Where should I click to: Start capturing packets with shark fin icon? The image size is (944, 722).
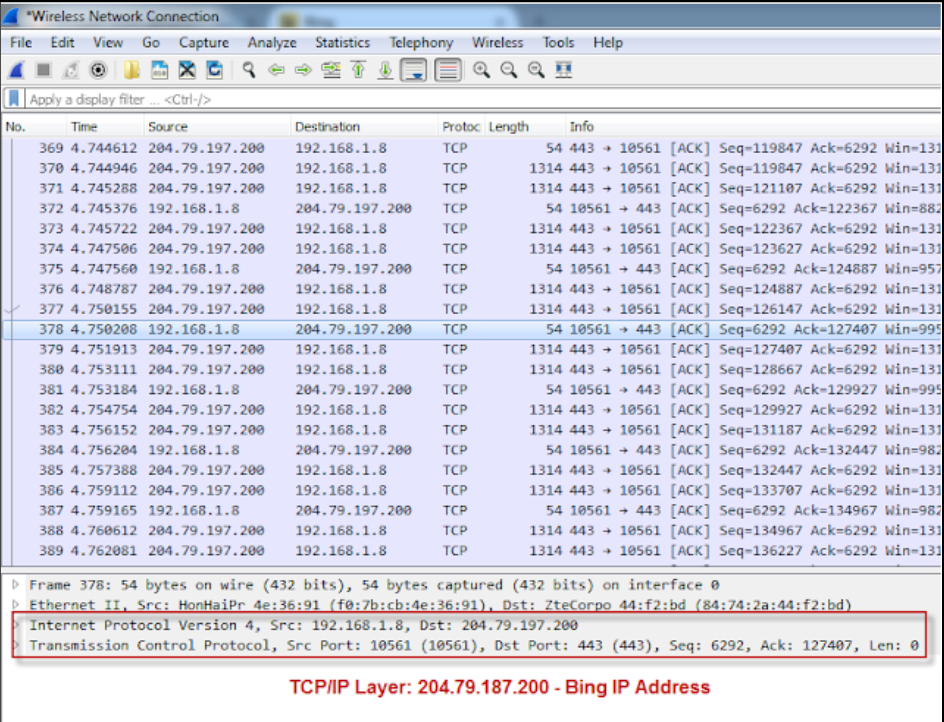coord(16,70)
